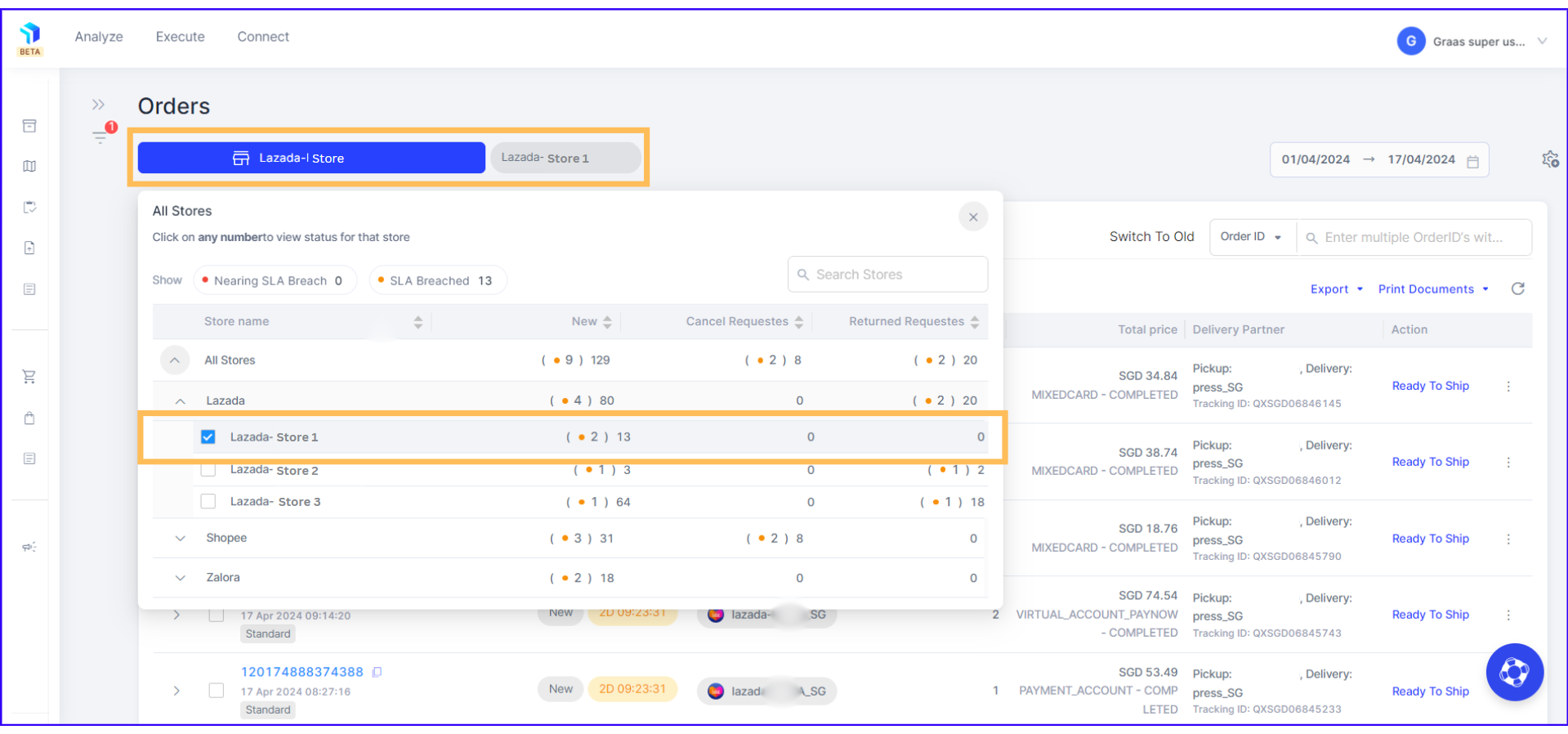The height and width of the screenshot is (734, 1568).
Task: Copy order ID 120174888374388
Action: [x=377, y=672]
